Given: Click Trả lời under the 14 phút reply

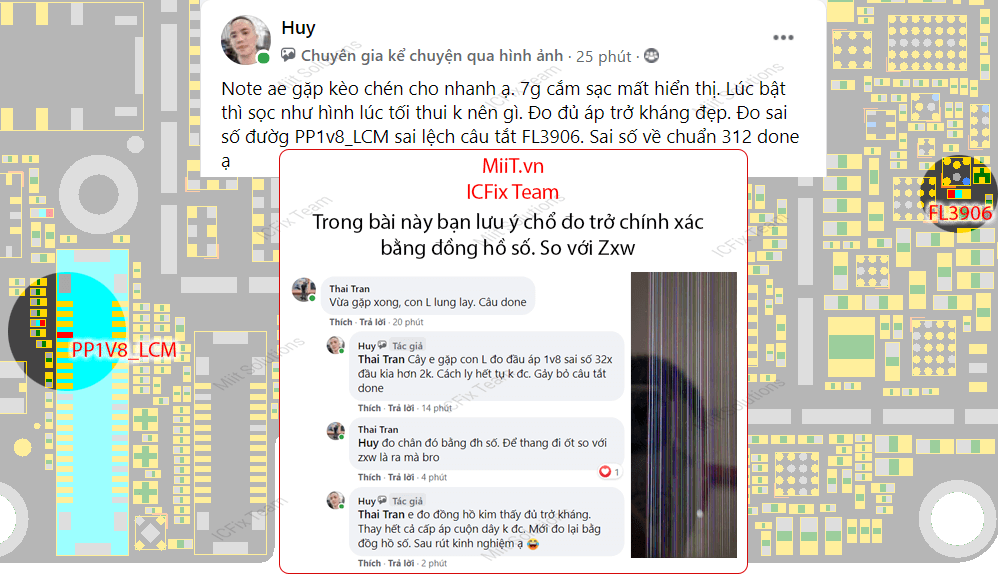Looking at the screenshot, I should (x=400, y=408).
